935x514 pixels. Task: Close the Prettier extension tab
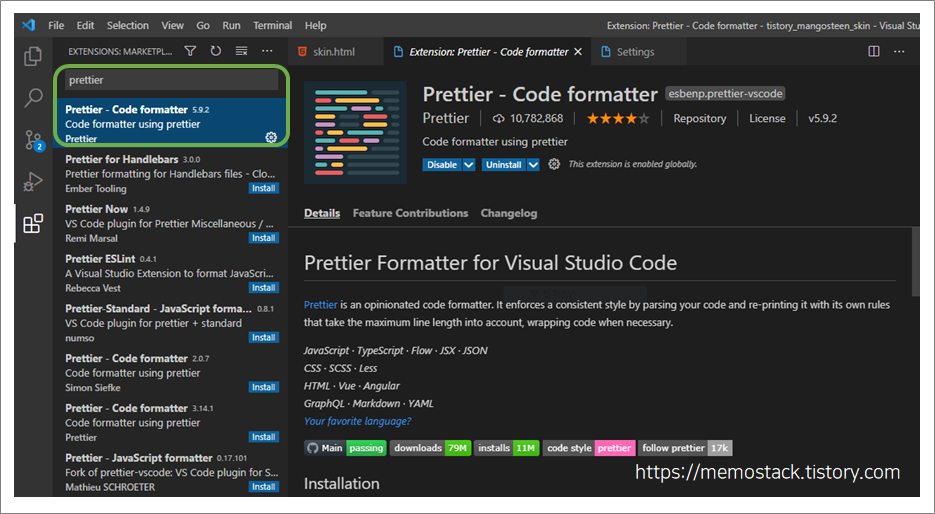pos(578,52)
